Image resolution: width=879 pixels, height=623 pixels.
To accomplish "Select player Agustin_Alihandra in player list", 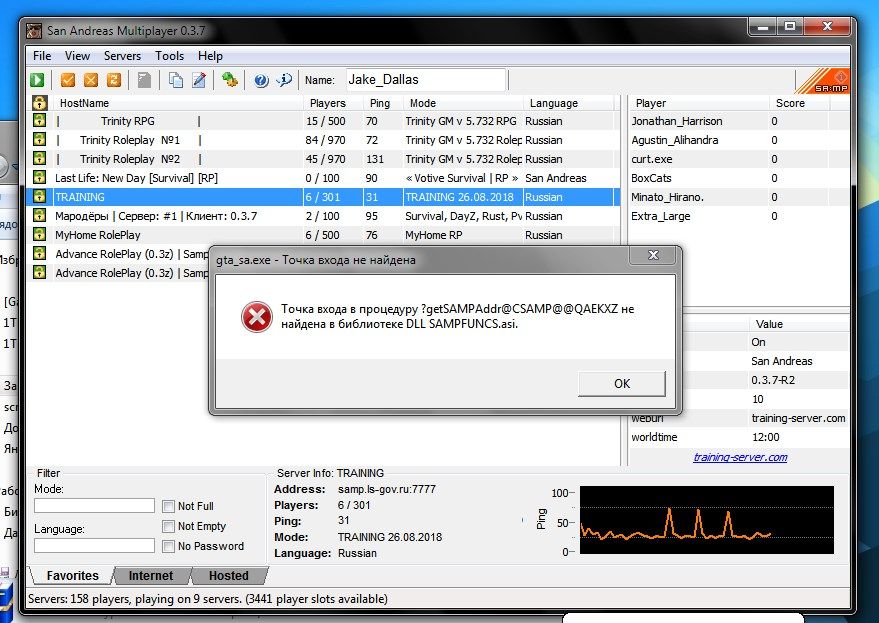I will tap(739, 140).
